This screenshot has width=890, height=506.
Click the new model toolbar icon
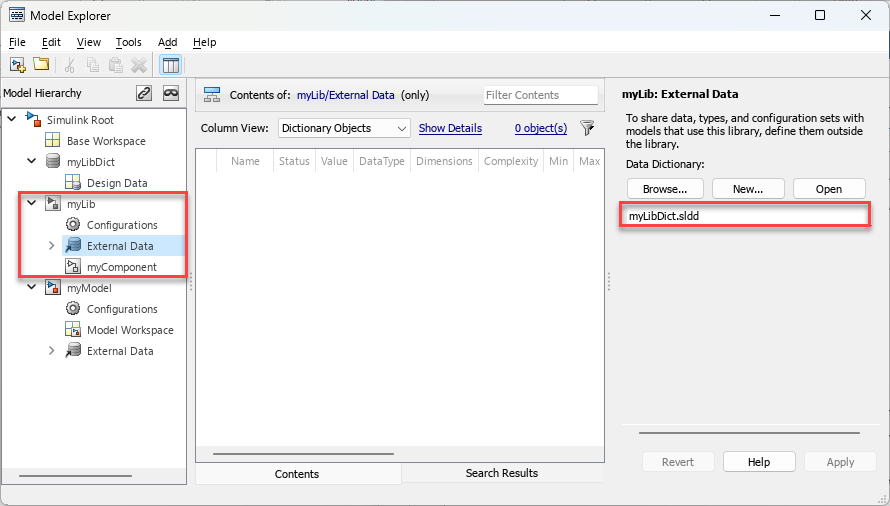(x=17, y=65)
